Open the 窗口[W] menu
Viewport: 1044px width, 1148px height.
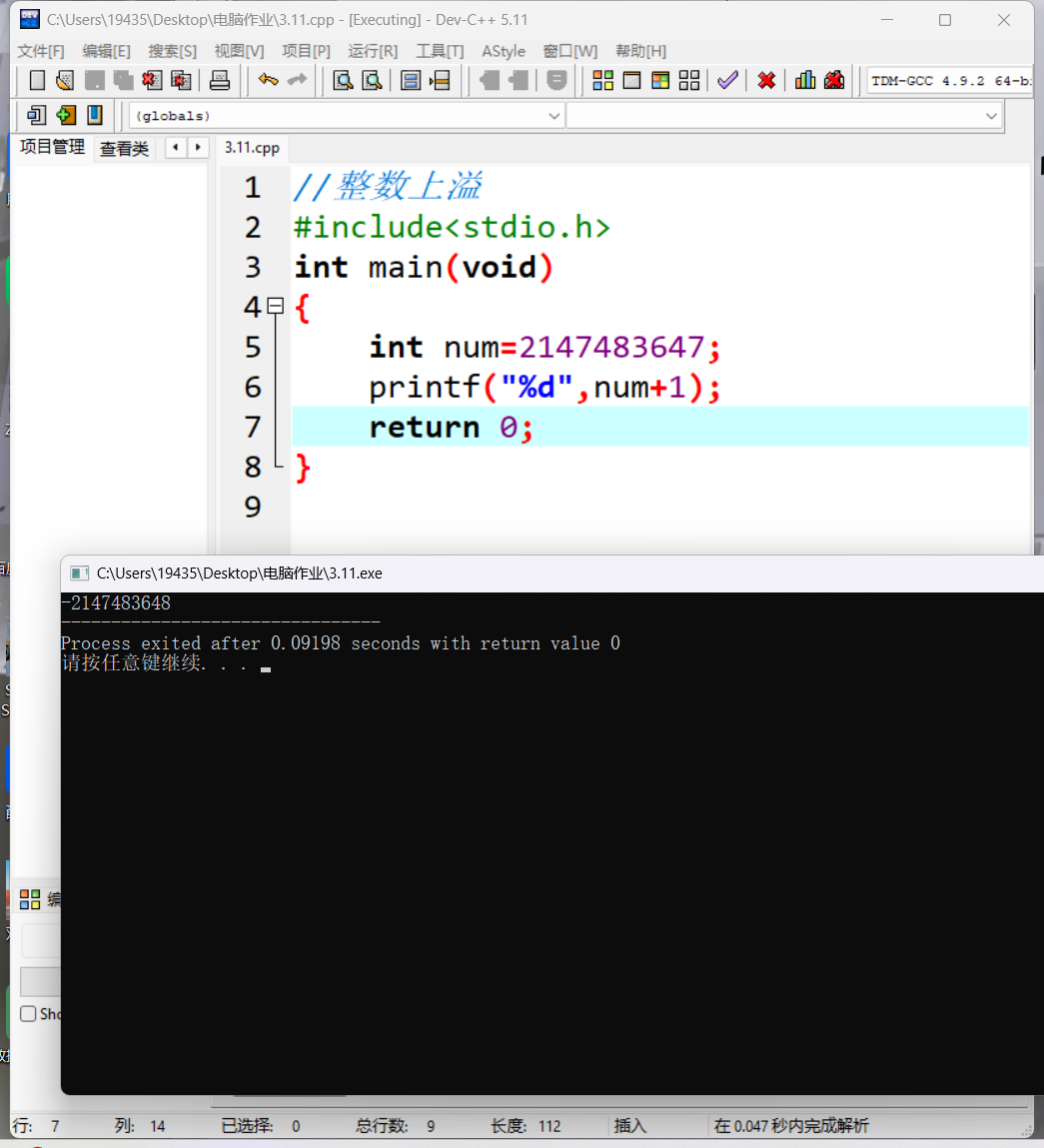pos(570,51)
